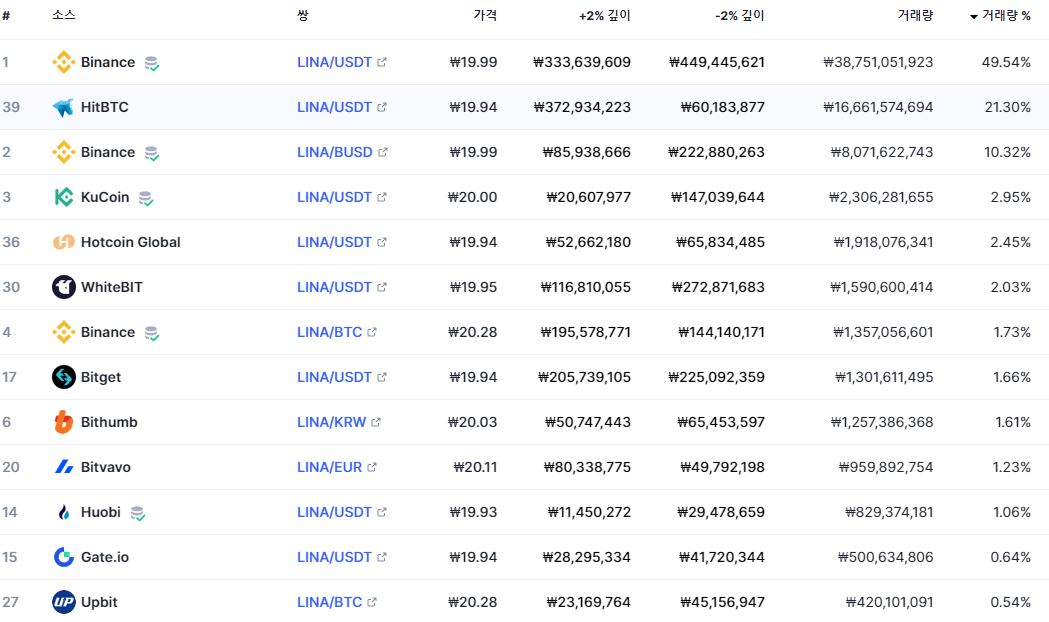This screenshot has width=1049, height=622.
Task: Sort table by 소스 source column header
Action: click(64, 15)
